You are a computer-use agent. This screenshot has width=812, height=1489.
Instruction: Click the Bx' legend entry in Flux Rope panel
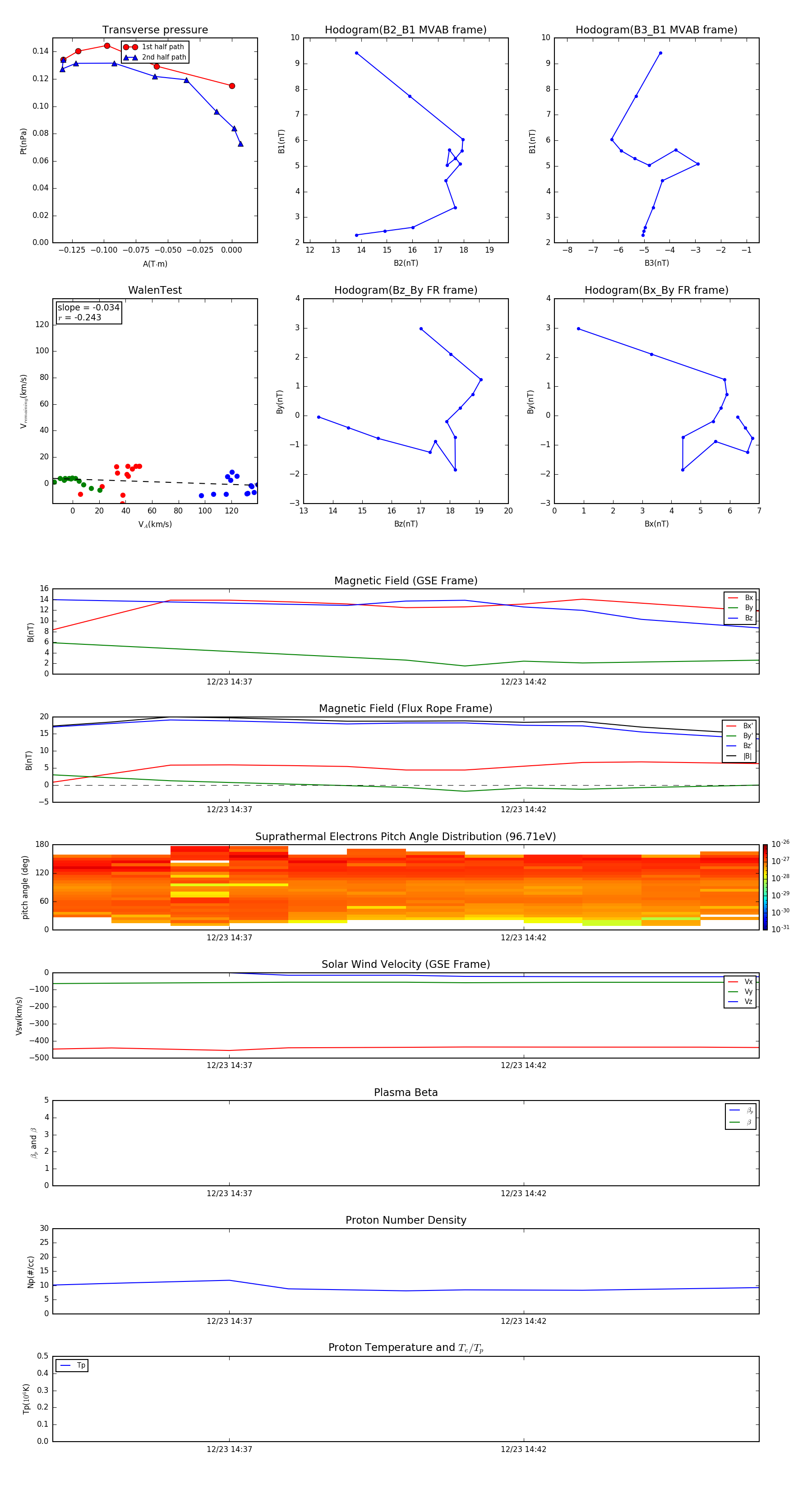tap(739, 726)
